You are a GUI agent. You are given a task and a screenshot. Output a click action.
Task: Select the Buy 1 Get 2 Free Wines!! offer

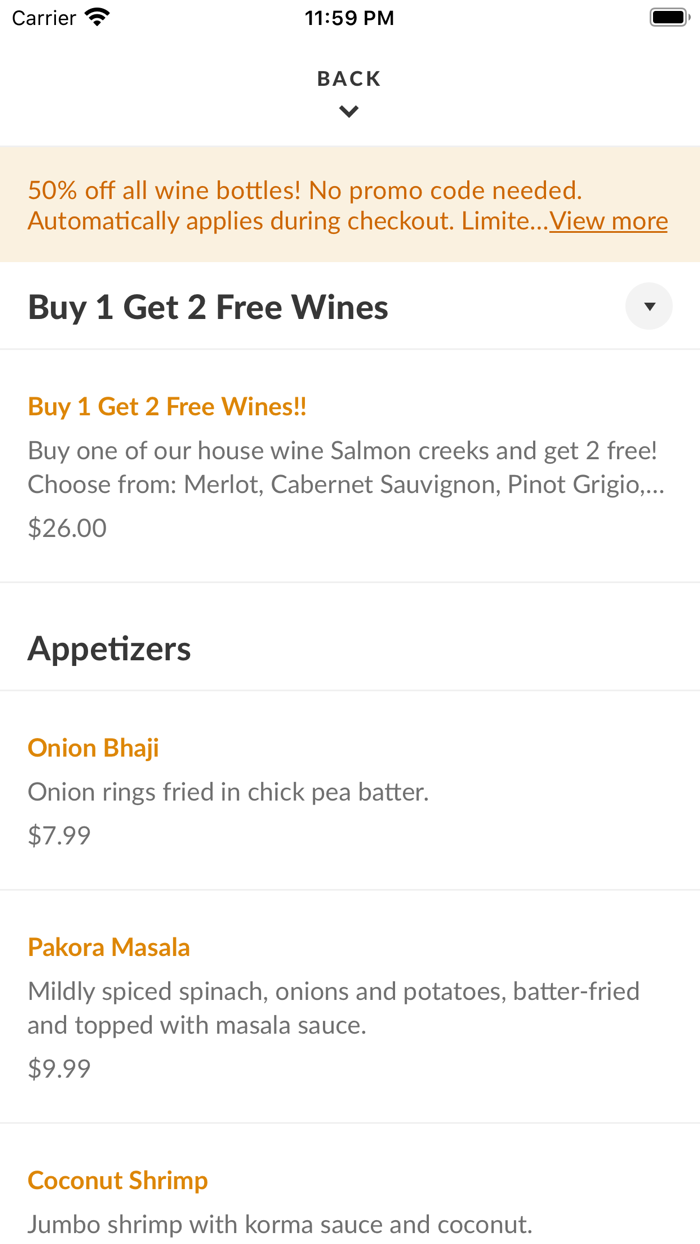(x=166, y=406)
